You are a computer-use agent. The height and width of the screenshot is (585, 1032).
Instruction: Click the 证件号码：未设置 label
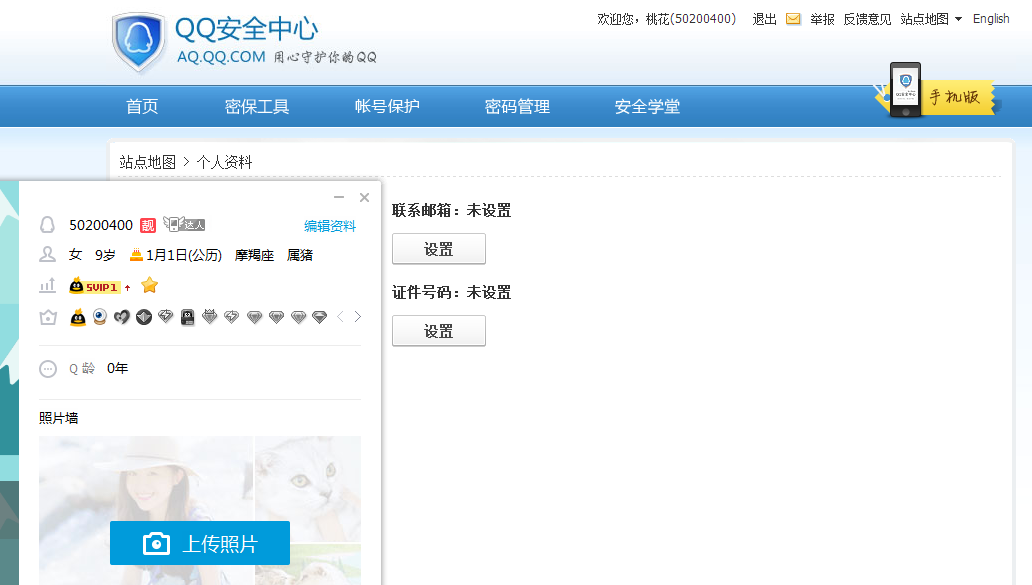click(452, 292)
